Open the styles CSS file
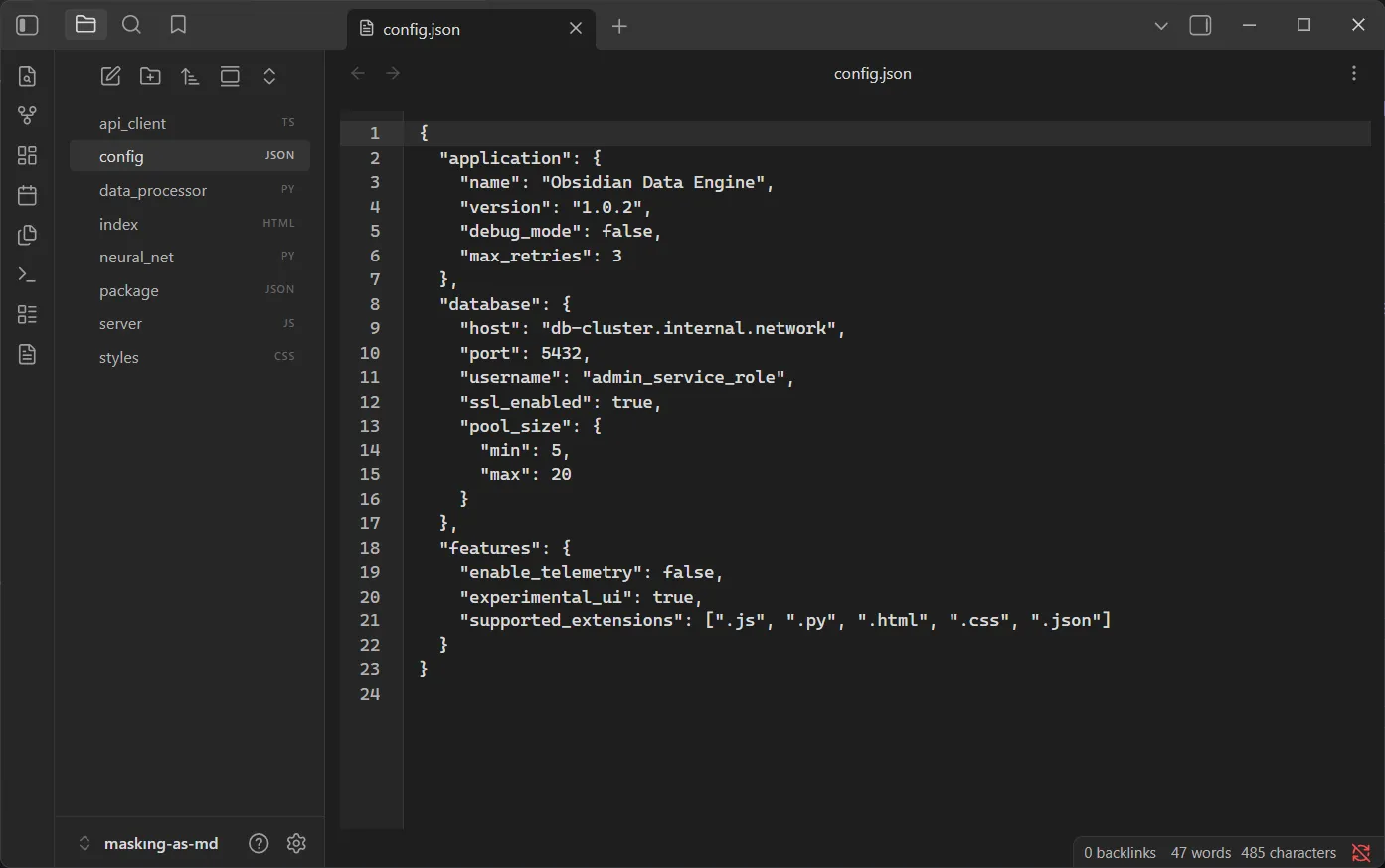The width and height of the screenshot is (1385, 868). [189, 357]
